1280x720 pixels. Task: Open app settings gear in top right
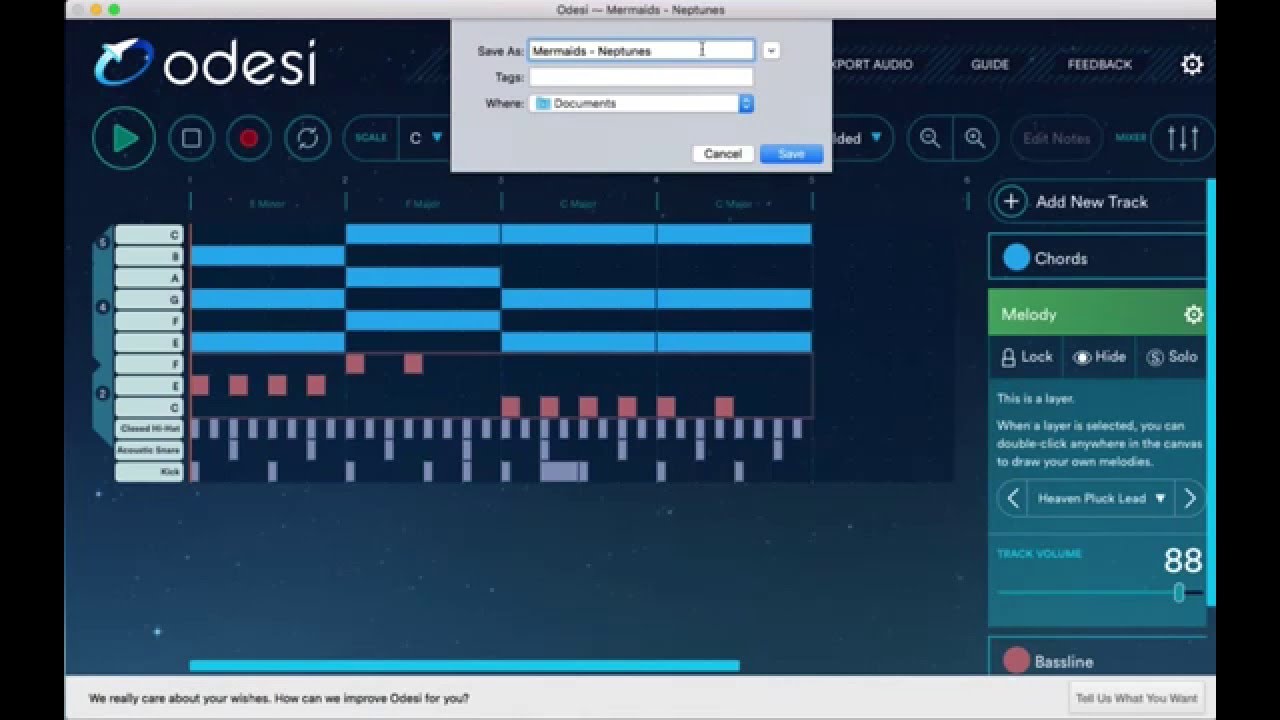click(1192, 65)
